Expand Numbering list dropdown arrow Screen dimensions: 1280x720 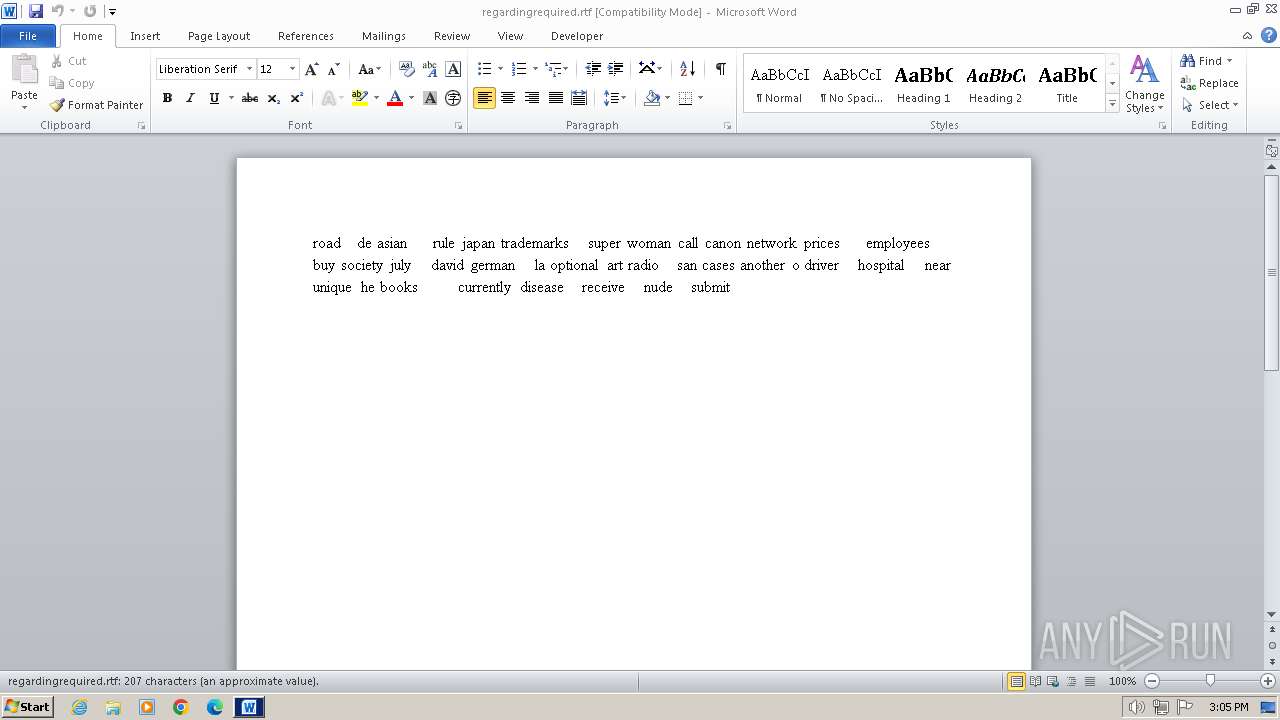click(535, 69)
